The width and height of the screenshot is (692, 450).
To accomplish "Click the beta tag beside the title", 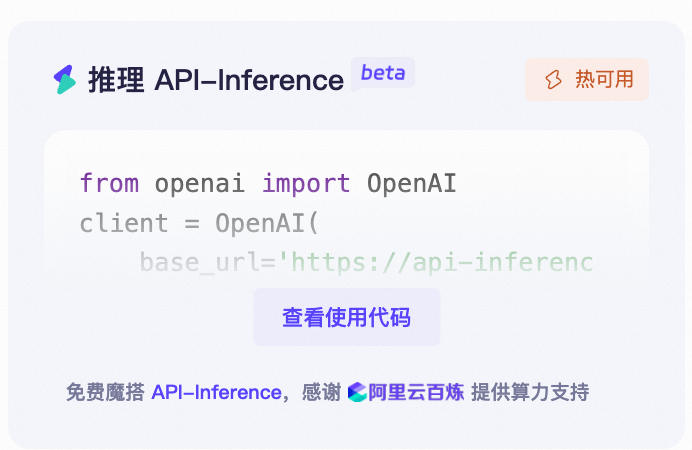I will [383, 73].
